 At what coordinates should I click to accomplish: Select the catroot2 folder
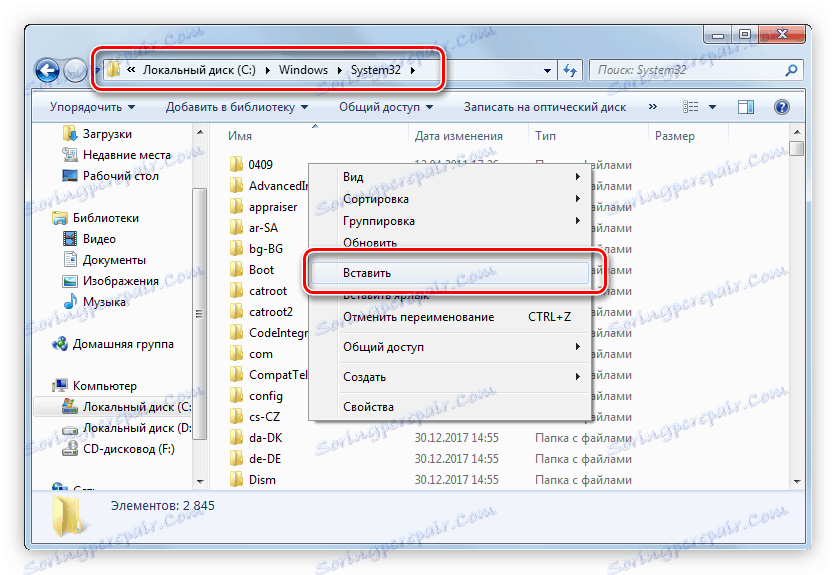coord(261,312)
